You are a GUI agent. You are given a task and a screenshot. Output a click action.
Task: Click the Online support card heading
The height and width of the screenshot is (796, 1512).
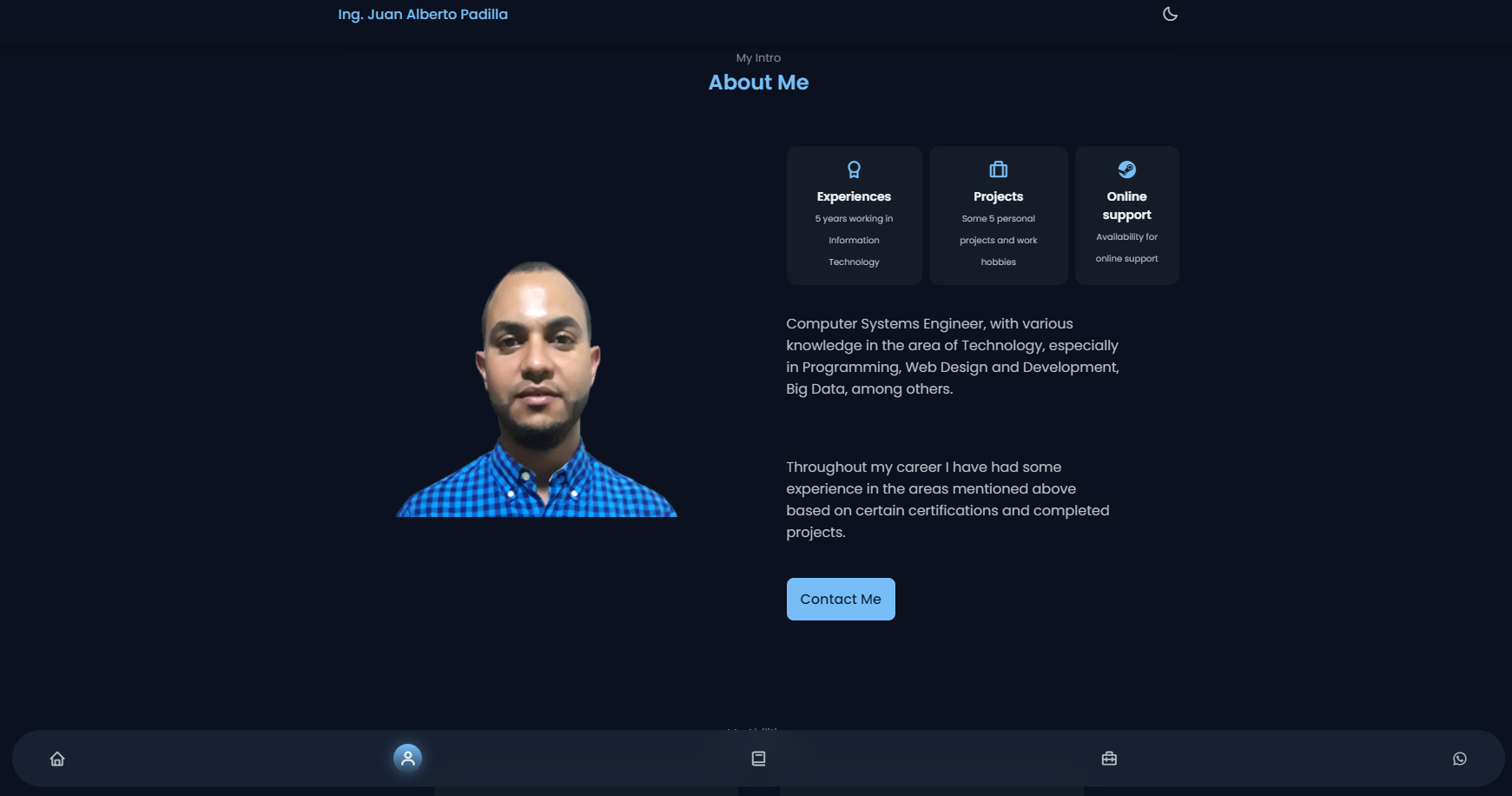(x=1126, y=206)
